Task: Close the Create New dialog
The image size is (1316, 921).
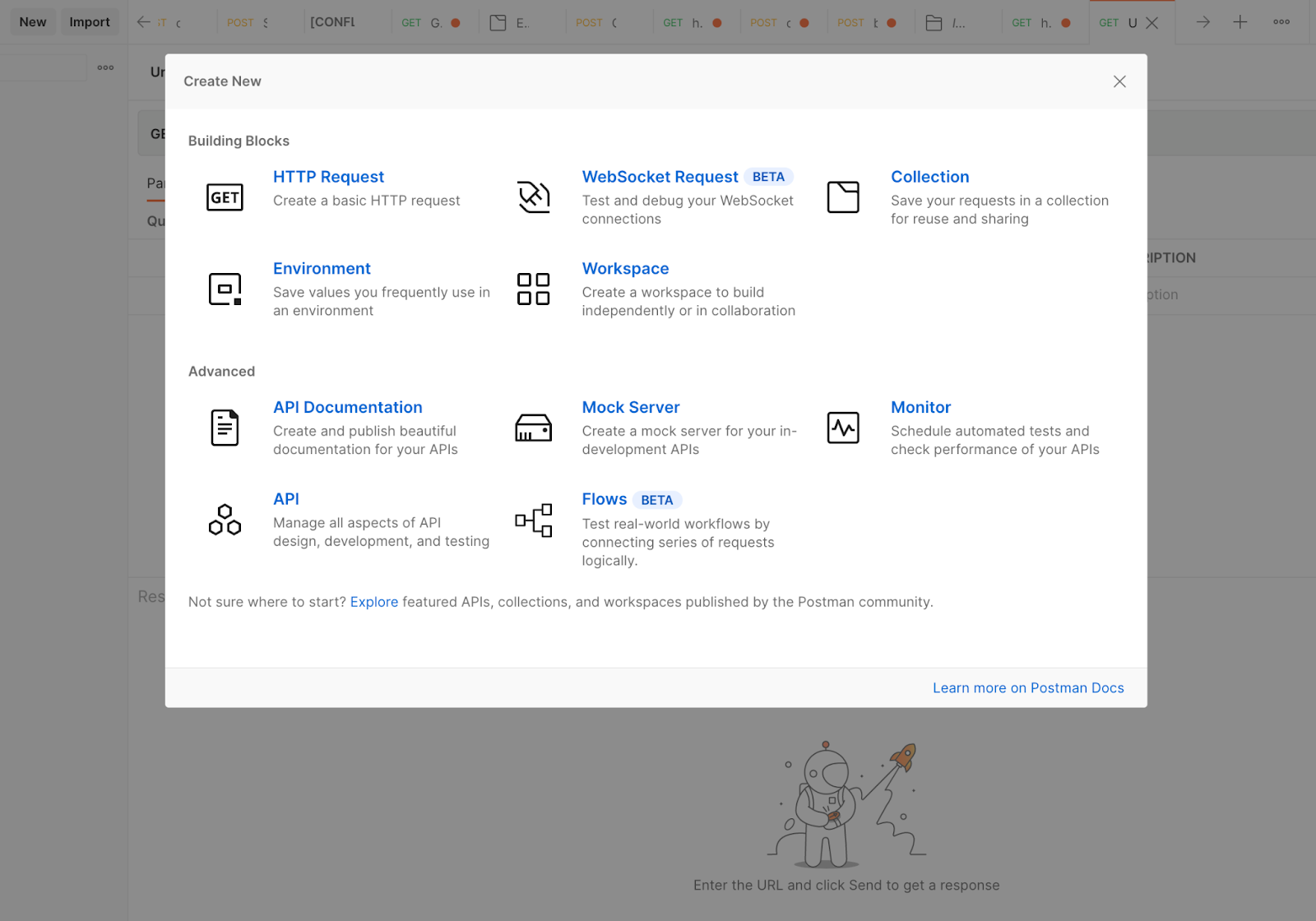Action: click(1119, 81)
